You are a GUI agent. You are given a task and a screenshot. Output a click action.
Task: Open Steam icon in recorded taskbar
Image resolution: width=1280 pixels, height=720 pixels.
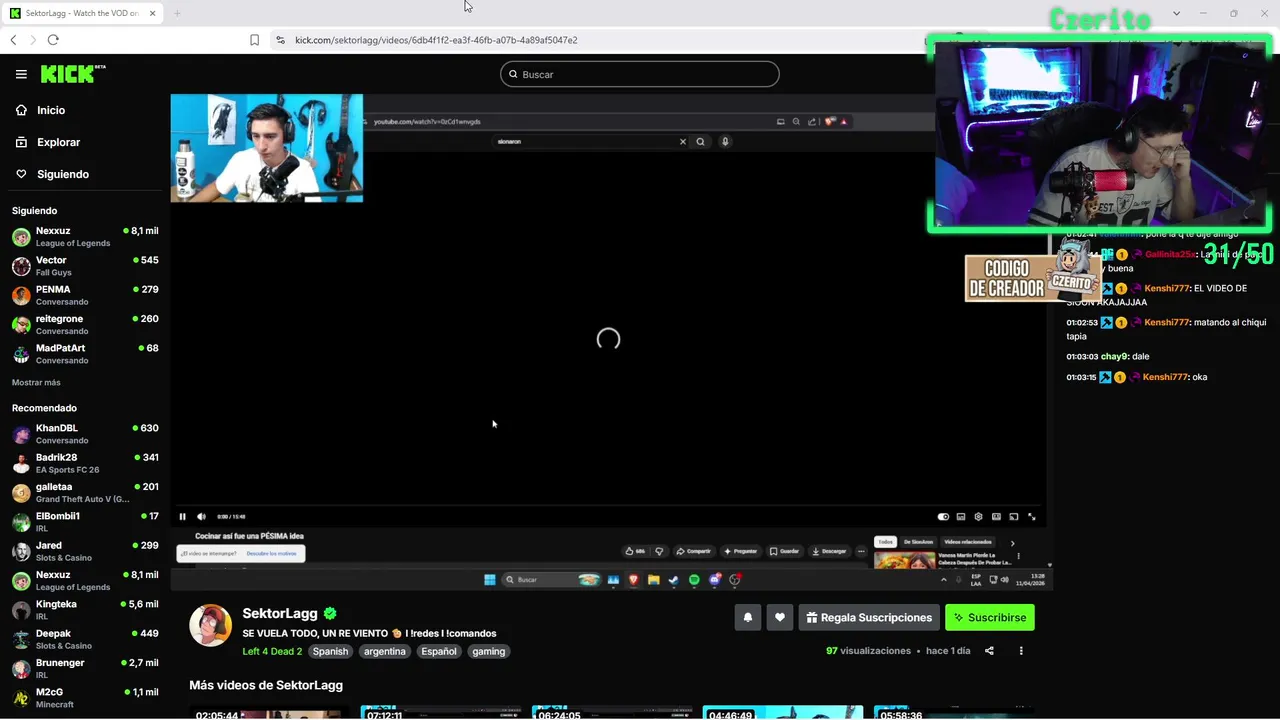click(x=673, y=580)
